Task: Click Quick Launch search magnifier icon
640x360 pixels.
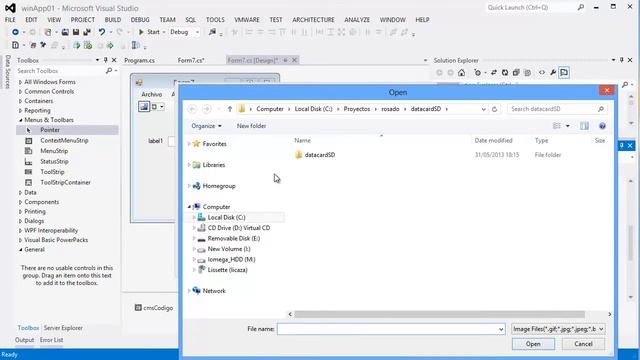Action: 581,7
